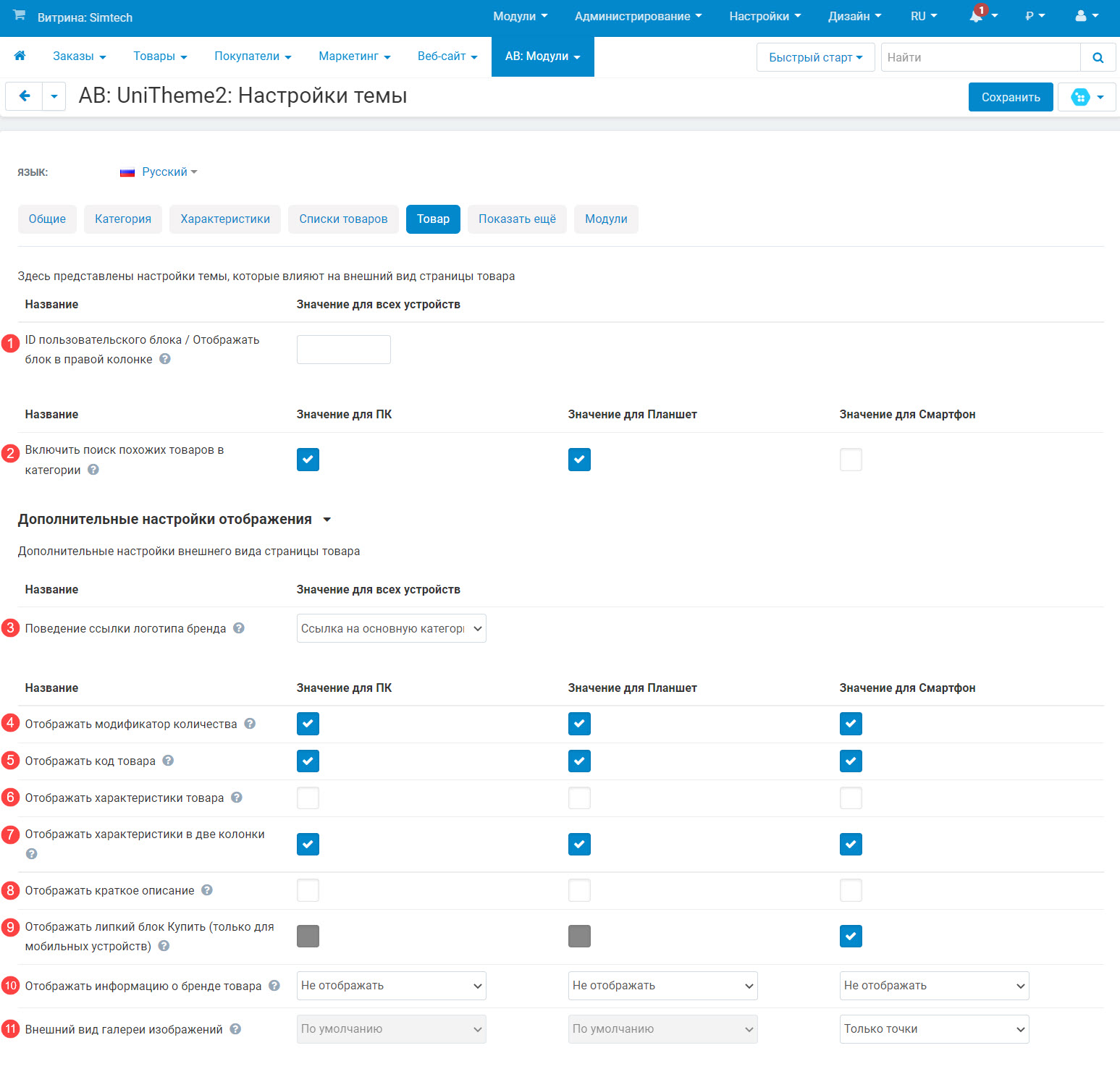
Task: Open the notifications bell icon
Action: click(x=977, y=16)
